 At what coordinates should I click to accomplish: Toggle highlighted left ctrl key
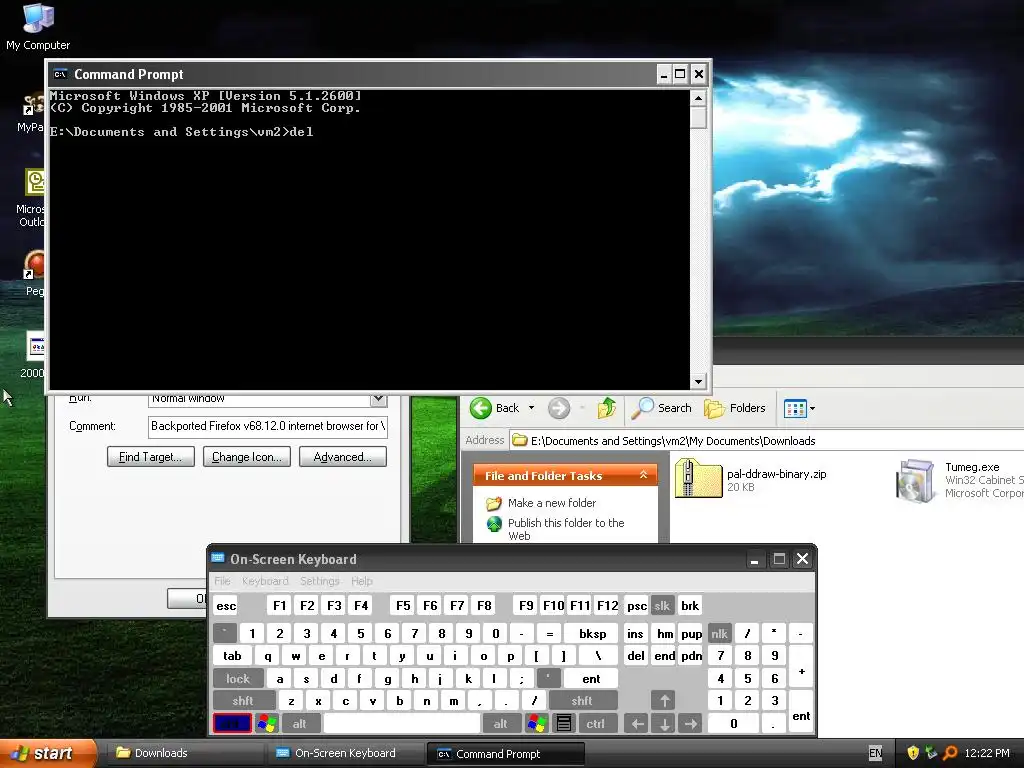pyautogui.click(x=232, y=724)
